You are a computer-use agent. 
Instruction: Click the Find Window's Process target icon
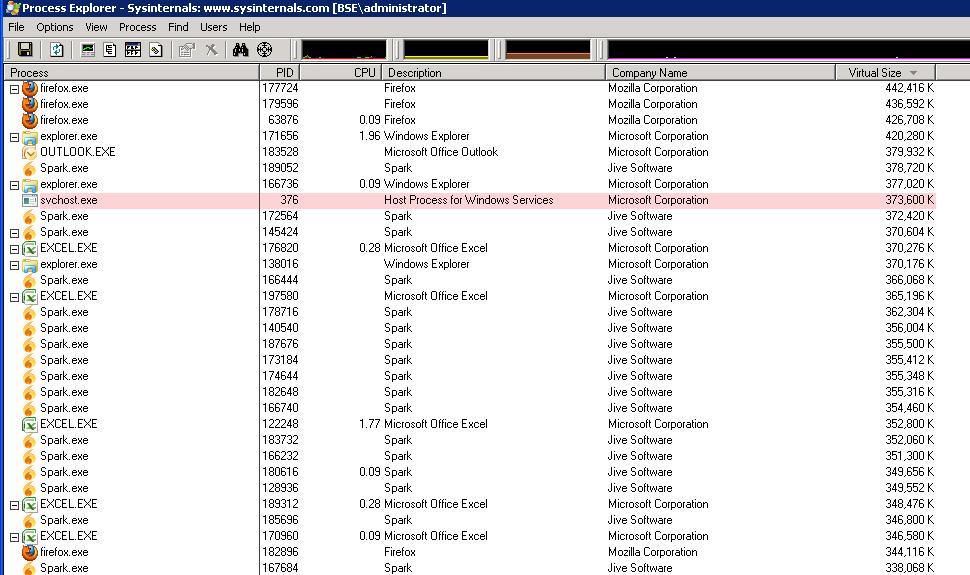tap(264, 50)
